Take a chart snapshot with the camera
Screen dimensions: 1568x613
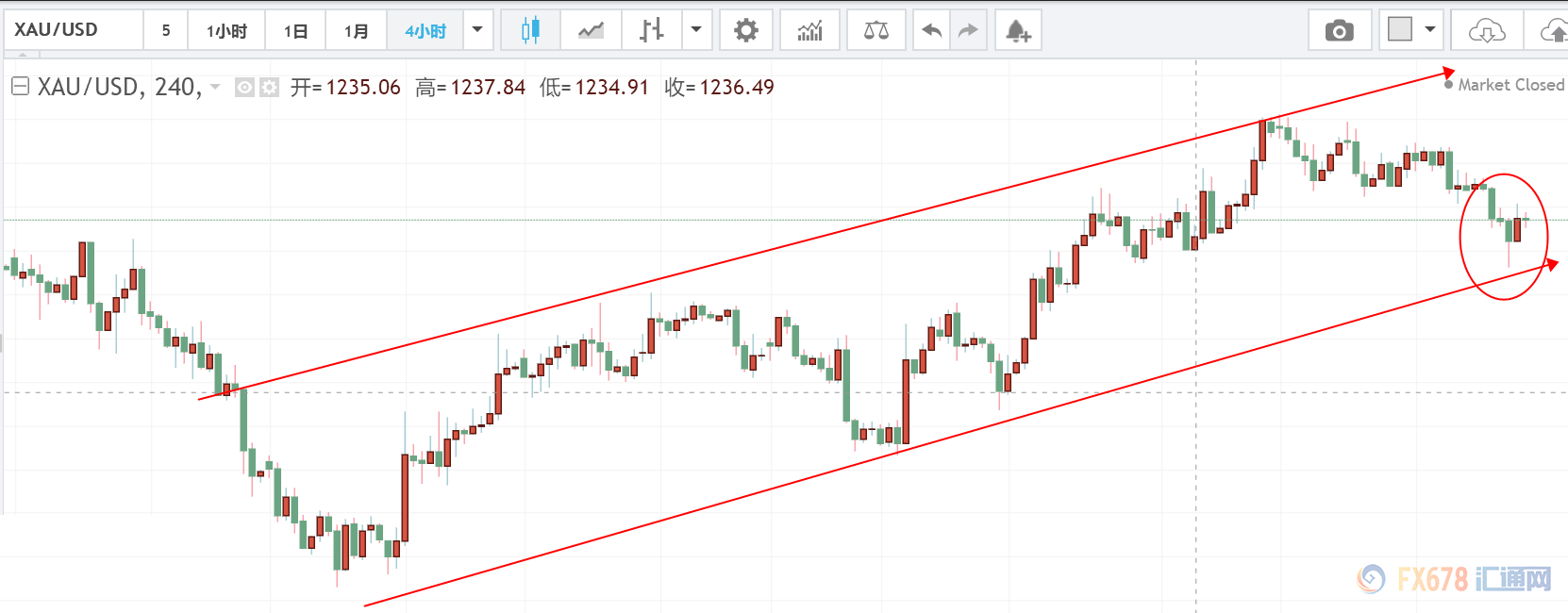(1339, 30)
